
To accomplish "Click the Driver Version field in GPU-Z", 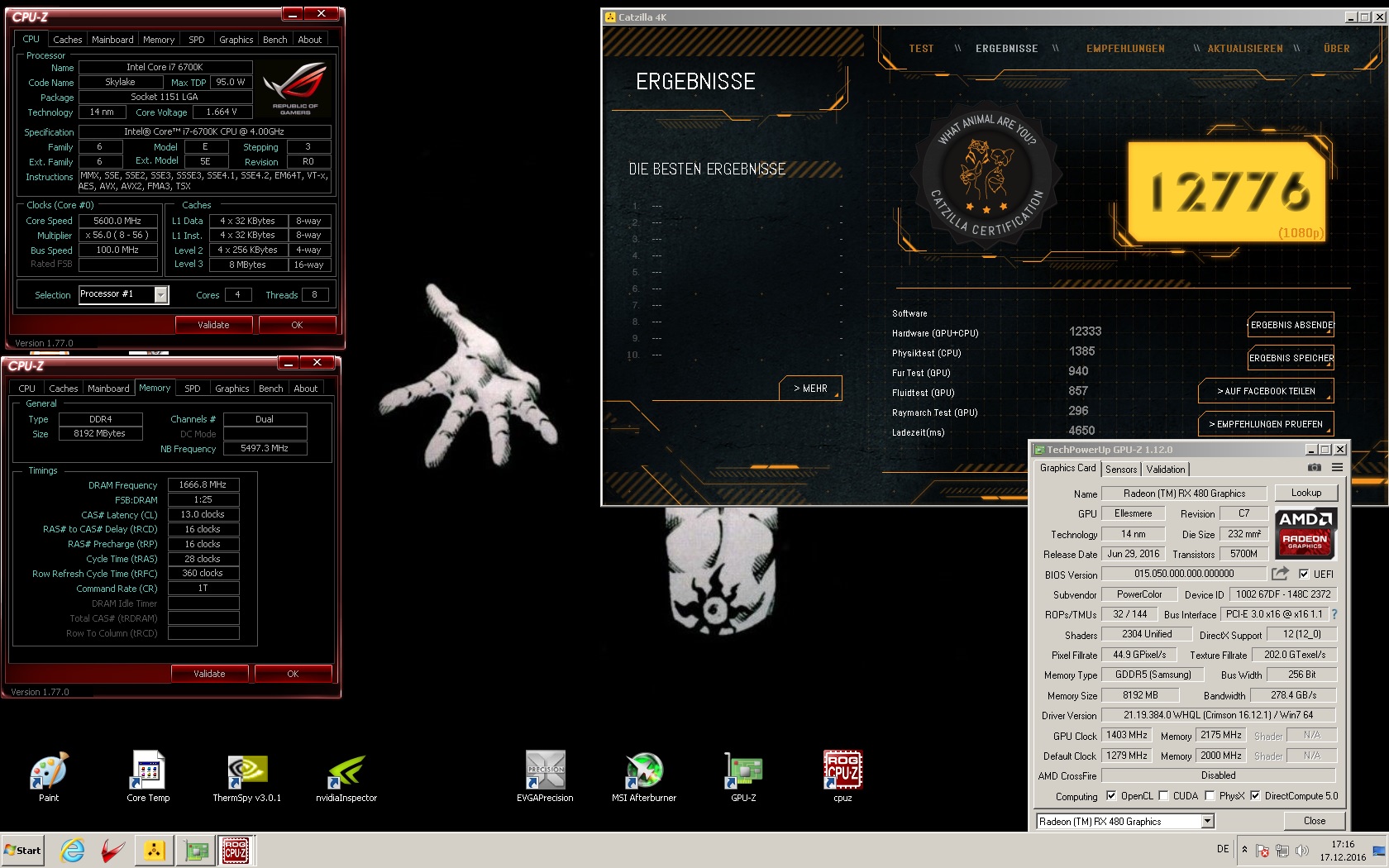I will click(1219, 715).
